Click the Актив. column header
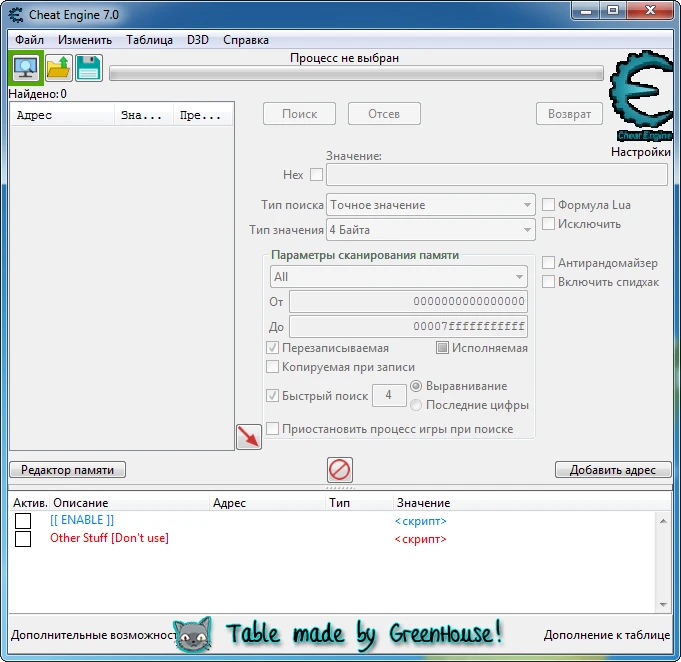681x662 pixels. click(x=30, y=503)
